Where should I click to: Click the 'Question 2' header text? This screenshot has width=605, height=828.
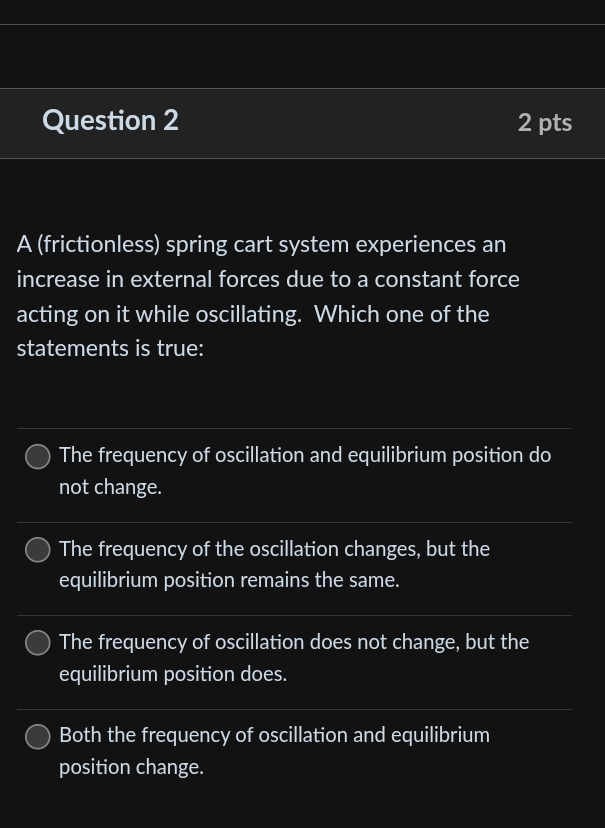coord(110,121)
